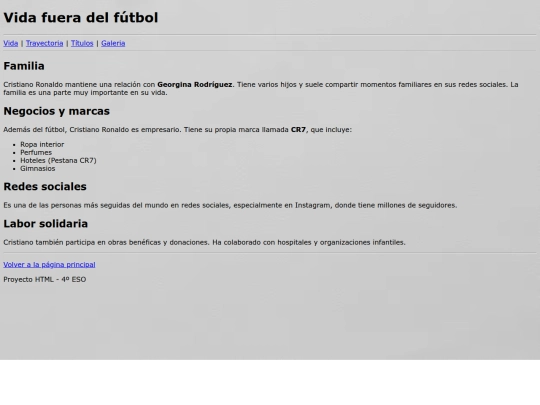
Task: Click the 'Proyecto HTML - 4º ESO' footer text
Action: [x=45, y=279]
